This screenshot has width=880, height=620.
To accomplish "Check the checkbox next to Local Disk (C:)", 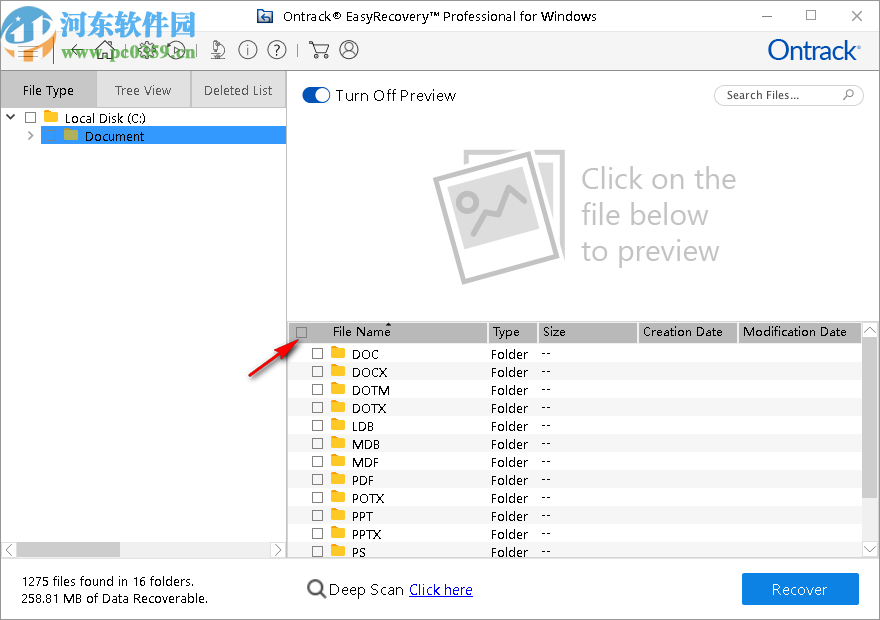I will point(30,117).
